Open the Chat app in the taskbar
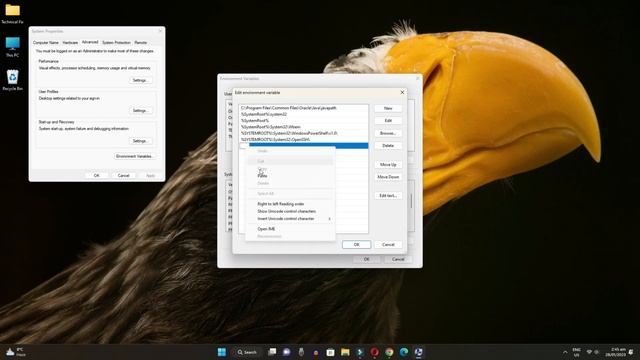 (287, 352)
